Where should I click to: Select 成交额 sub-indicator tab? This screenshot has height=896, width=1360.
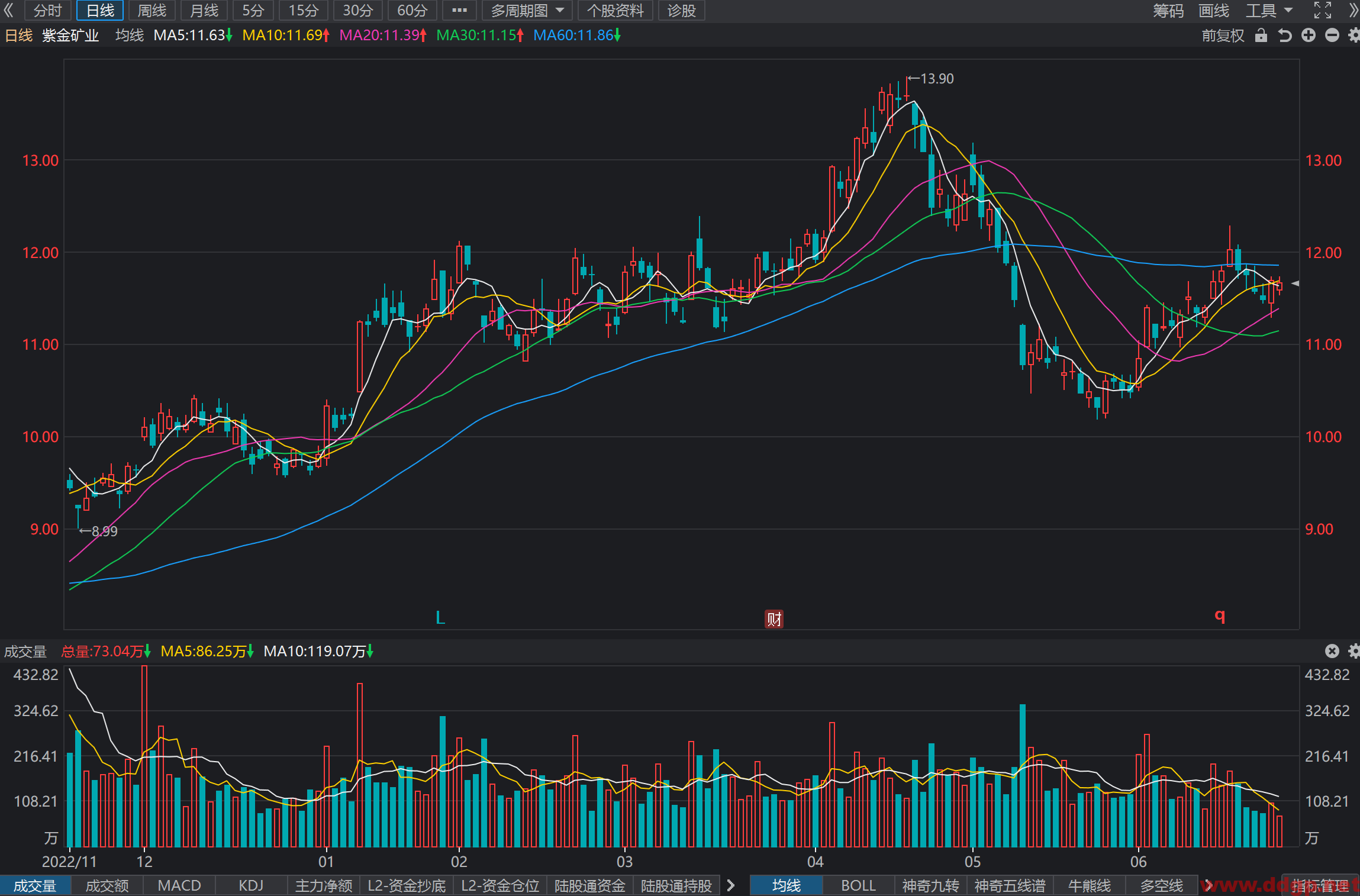pyautogui.click(x=107, y=885)
